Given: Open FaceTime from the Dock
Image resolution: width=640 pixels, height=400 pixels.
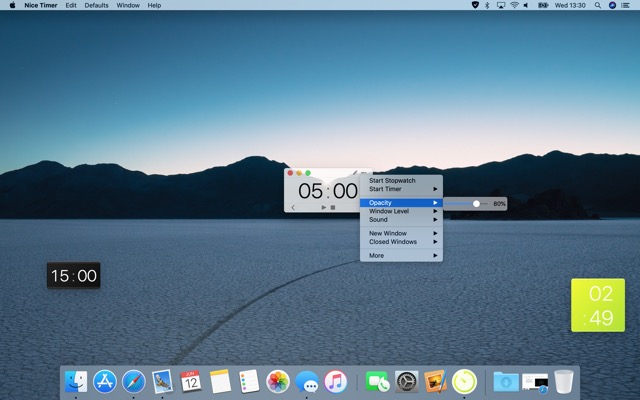Looking at the screenshot, I should (378, 382).
